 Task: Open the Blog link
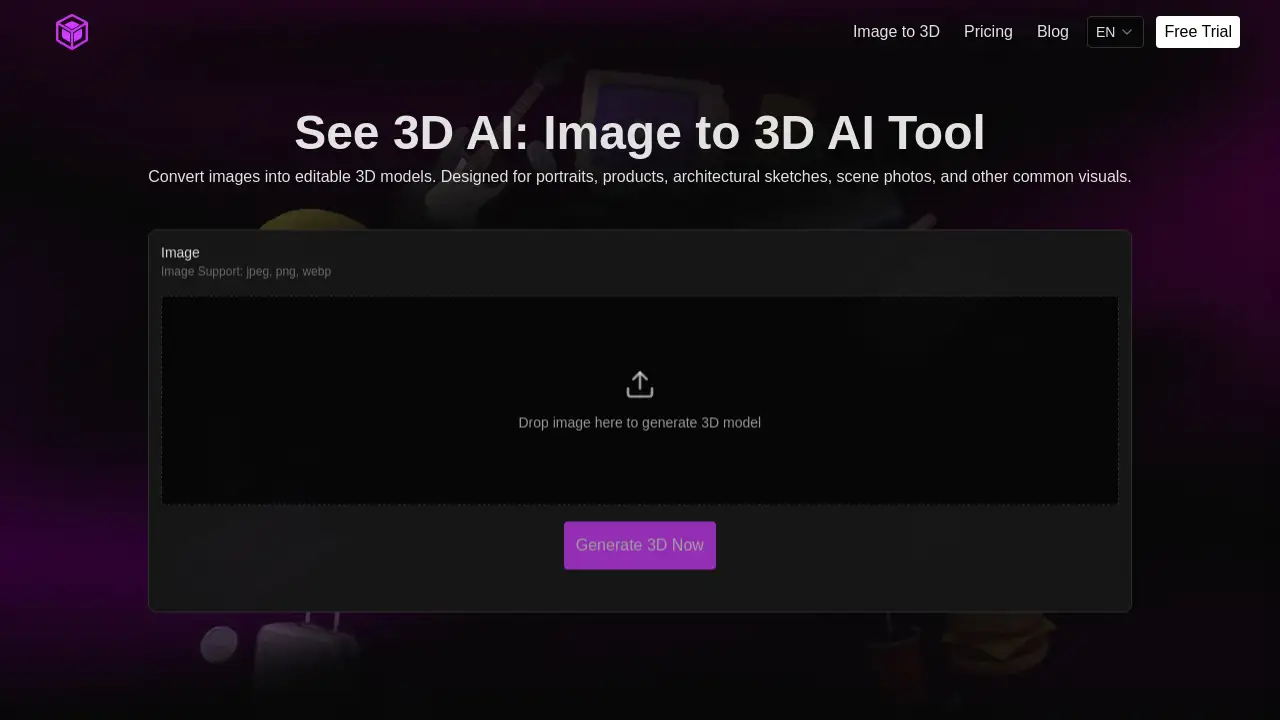(1053, 32)
